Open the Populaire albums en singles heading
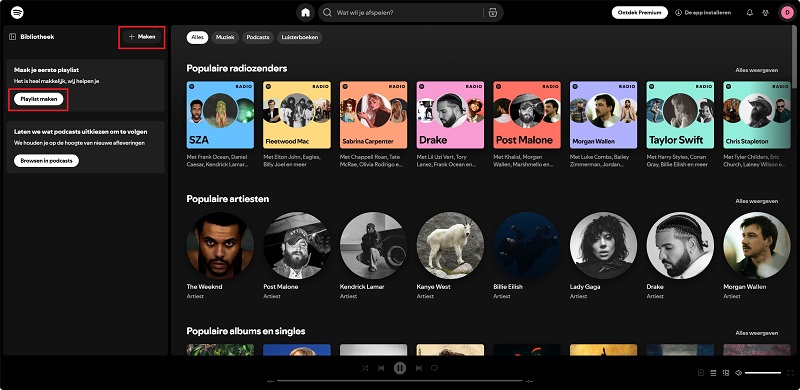This screenshot has width=800, height=390. (246, 331)
